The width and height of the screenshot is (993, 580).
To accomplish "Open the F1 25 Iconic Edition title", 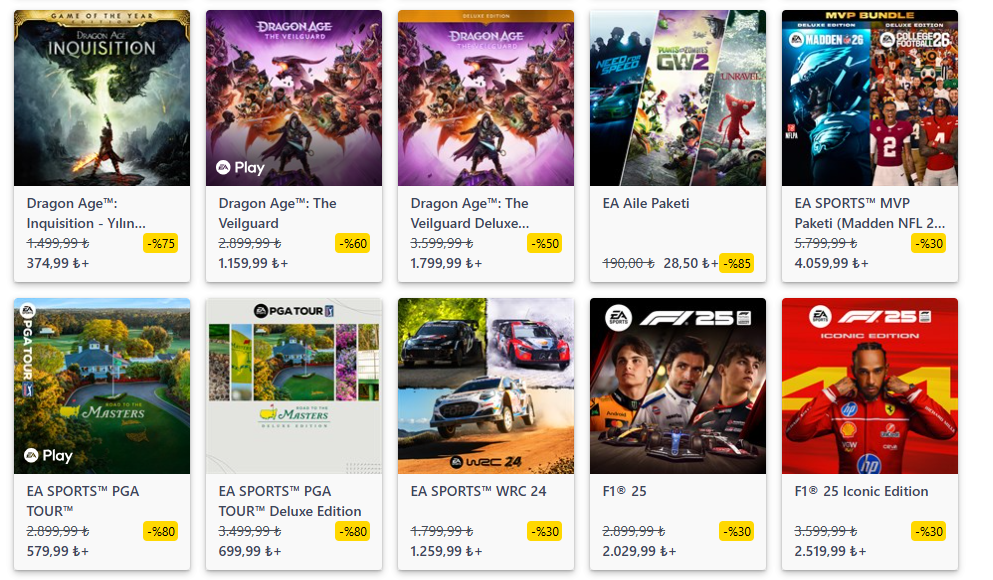I will [862, 491].
